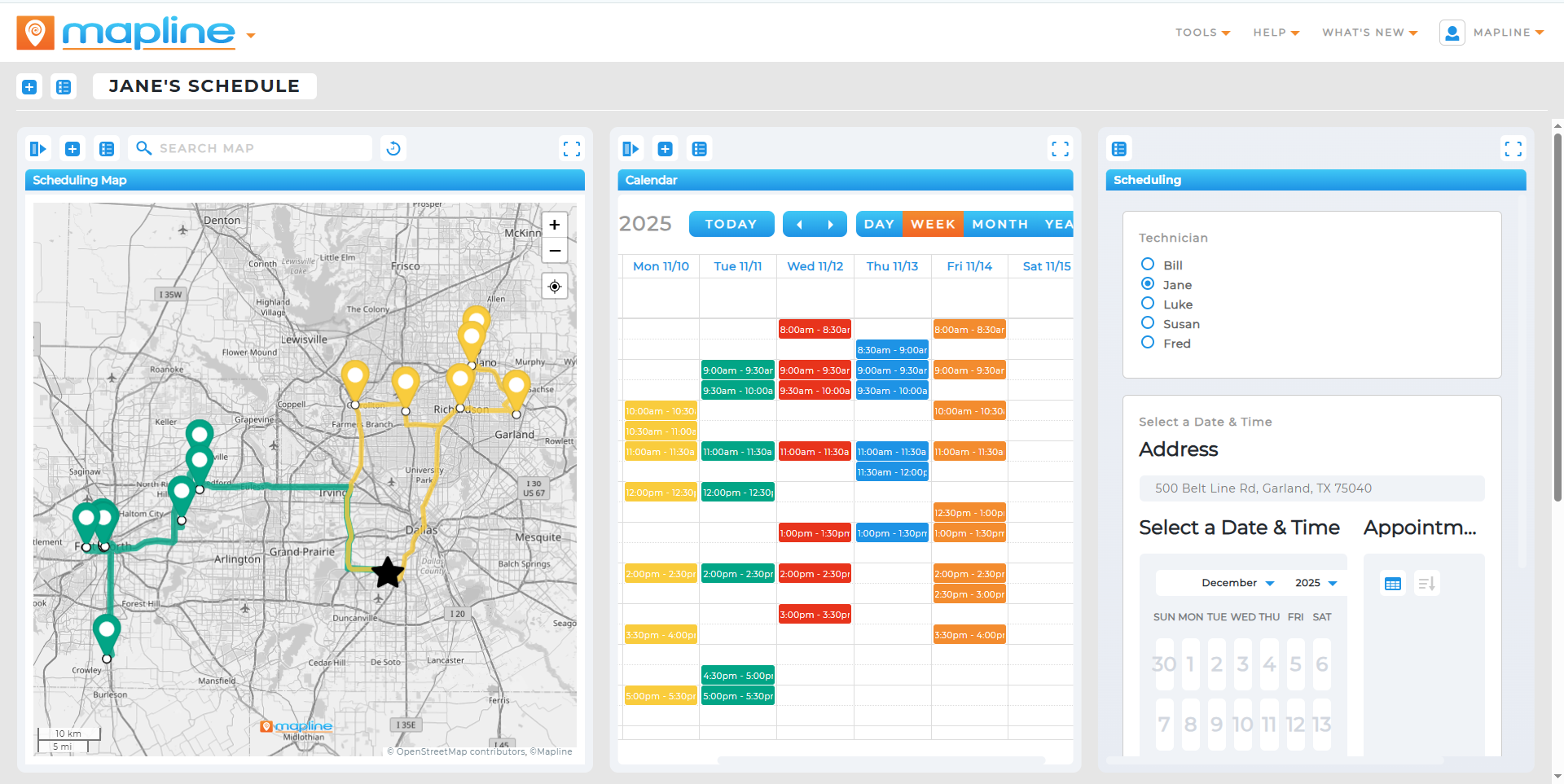
Task: Select technician Fred
Action: [x=1147, y=342]
